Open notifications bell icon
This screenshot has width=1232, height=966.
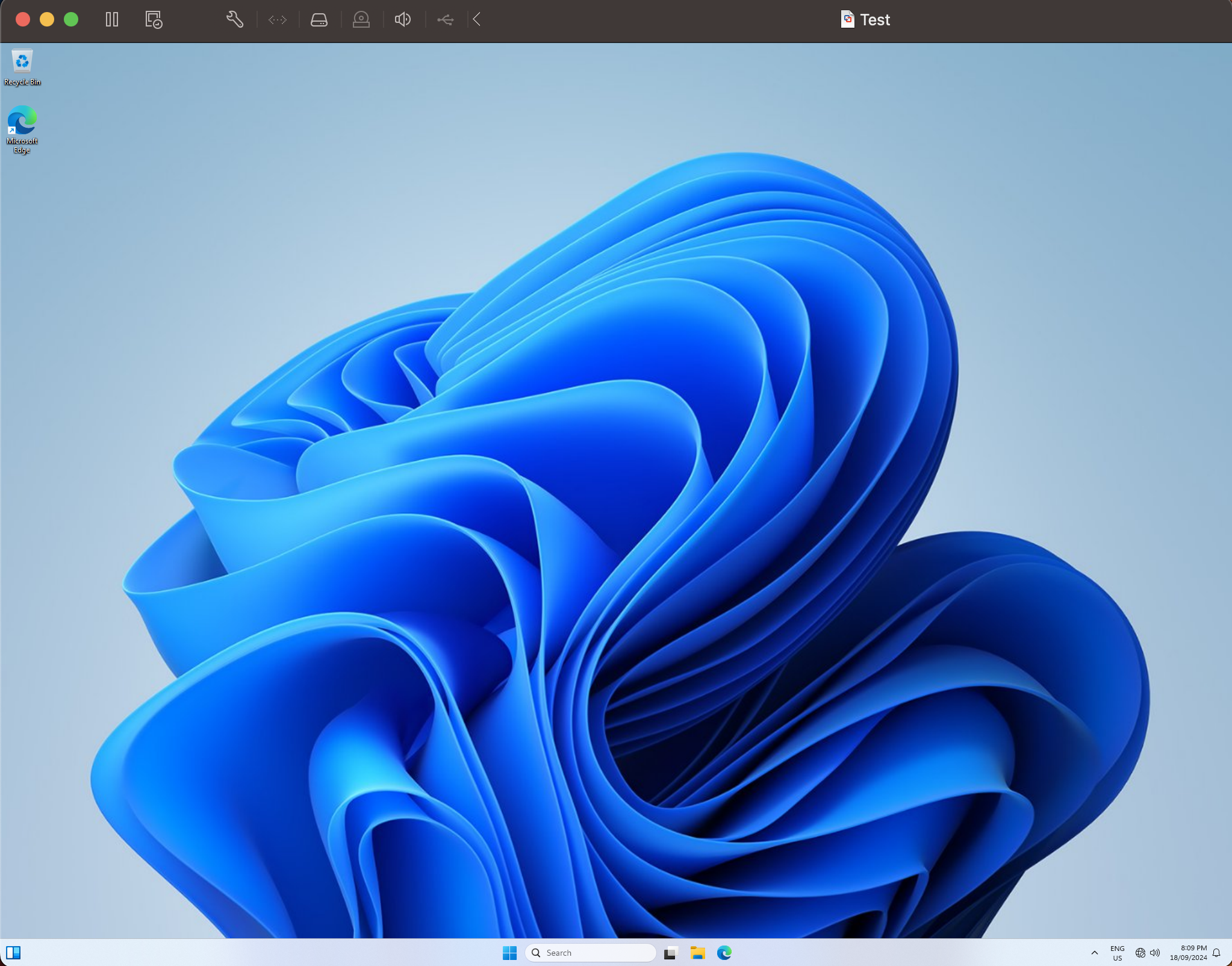tap(1216, 953)
